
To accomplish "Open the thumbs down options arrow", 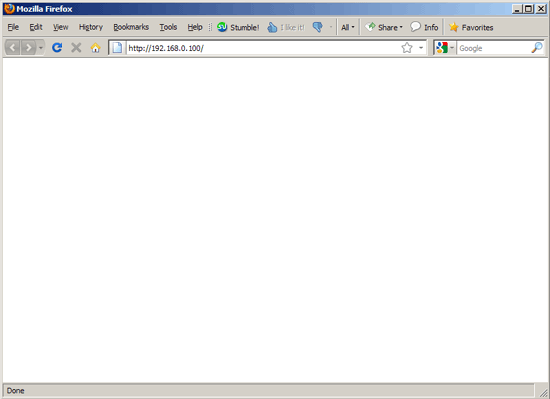I will [331, 27].
